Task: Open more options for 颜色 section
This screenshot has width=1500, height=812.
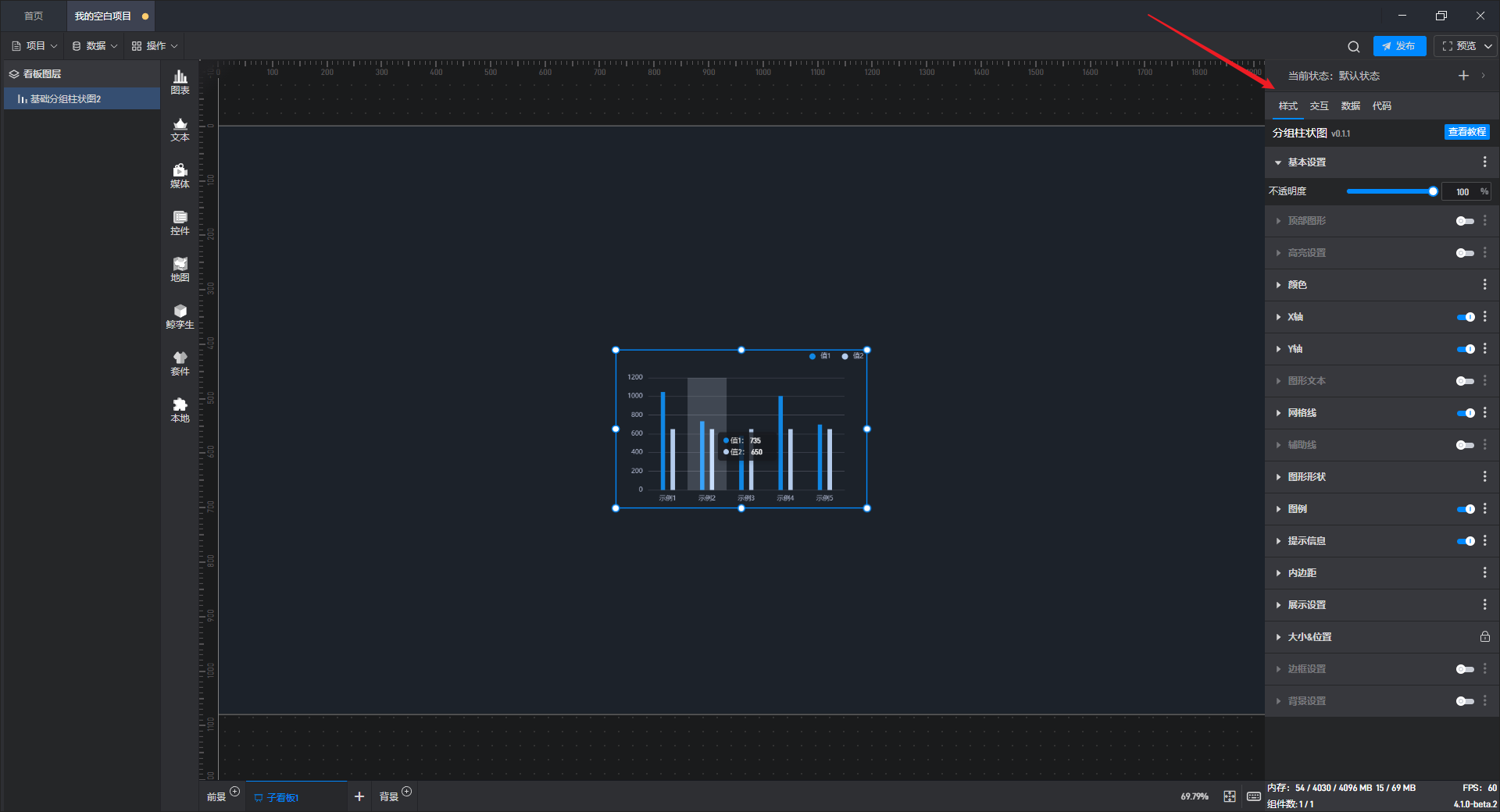Action: 1484,284
